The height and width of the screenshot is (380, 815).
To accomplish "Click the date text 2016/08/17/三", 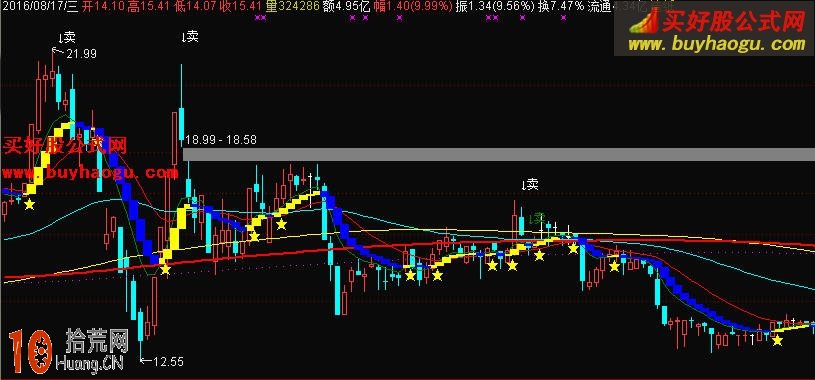I will (x=40, y=7).
